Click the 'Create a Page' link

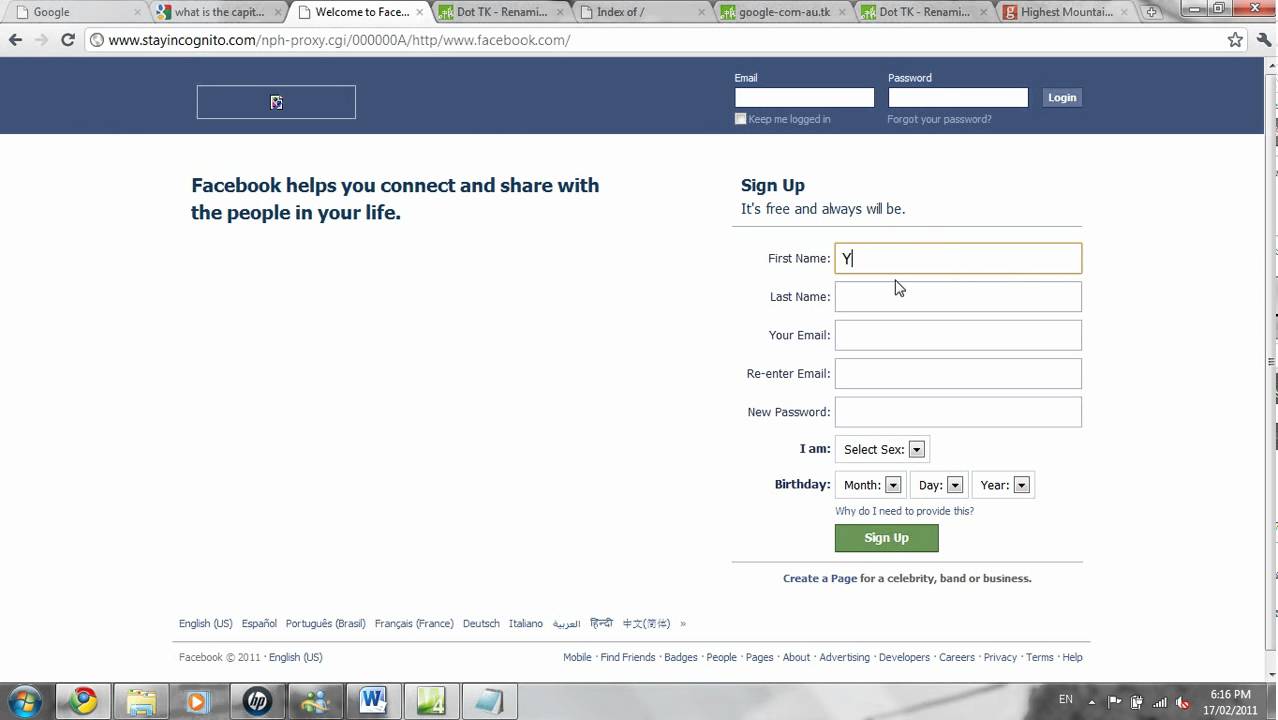pos(820,578)
